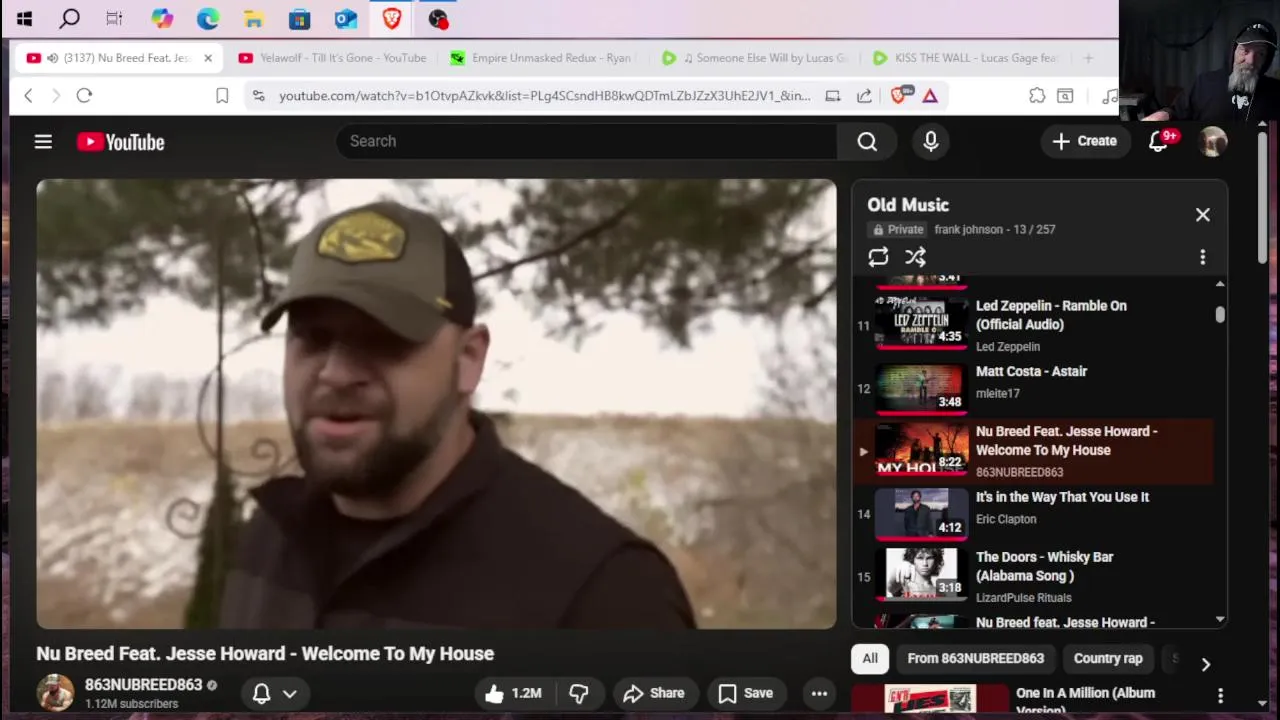The image size is (1280, 720).
Task: Switch to Empire Unmasked Redux tab
Action: click(x=544, y=58)
